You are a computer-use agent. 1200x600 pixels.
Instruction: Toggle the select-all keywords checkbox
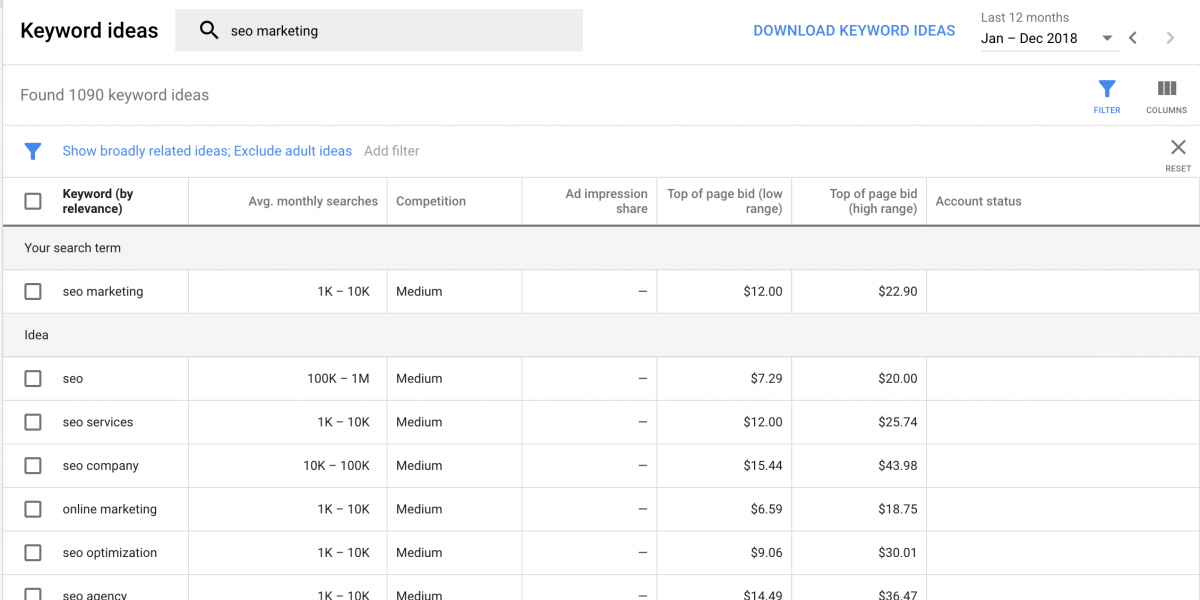(x=33, y=201)
